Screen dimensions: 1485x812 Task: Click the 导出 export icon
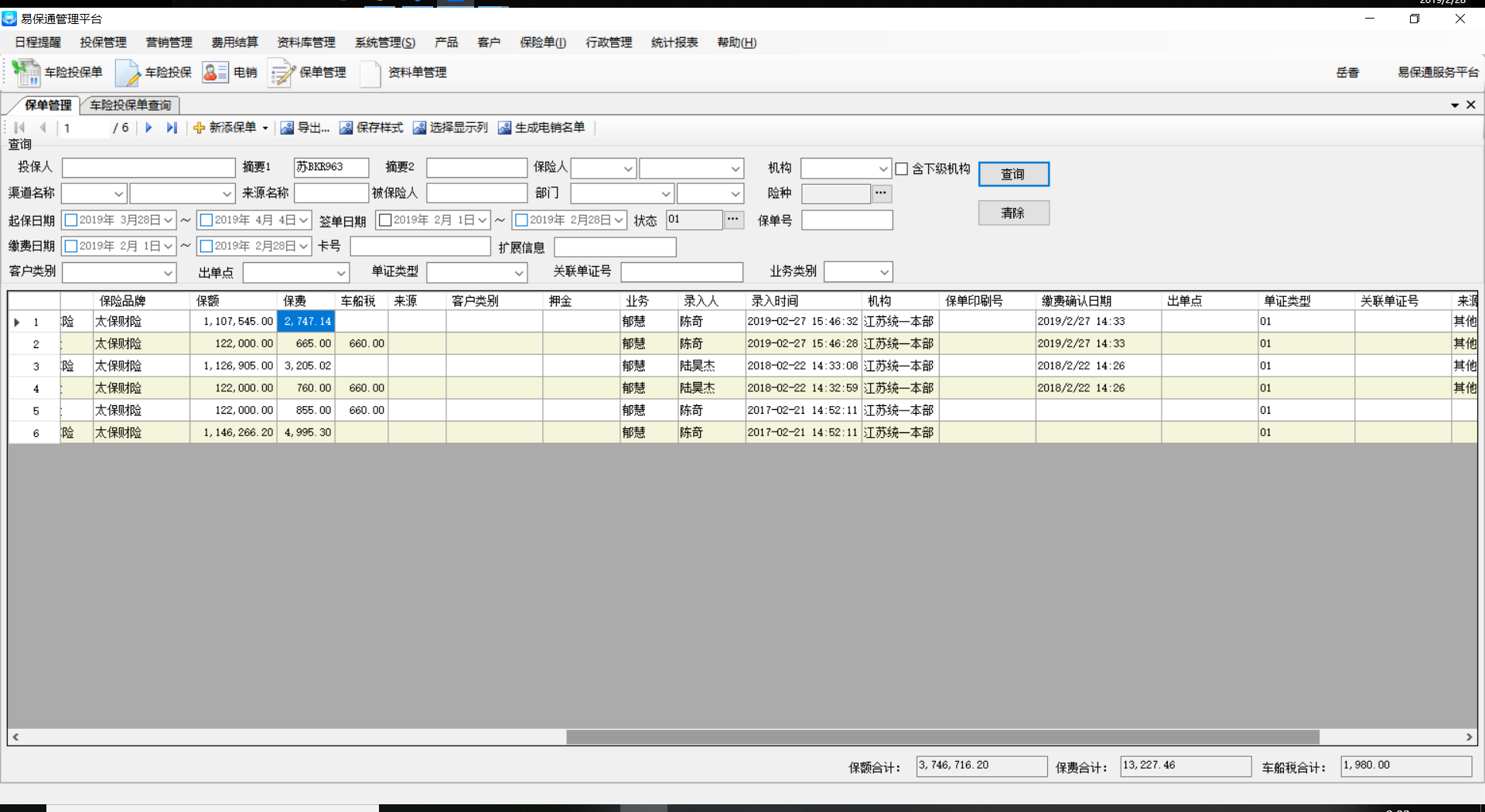click(x=287, y=128)
